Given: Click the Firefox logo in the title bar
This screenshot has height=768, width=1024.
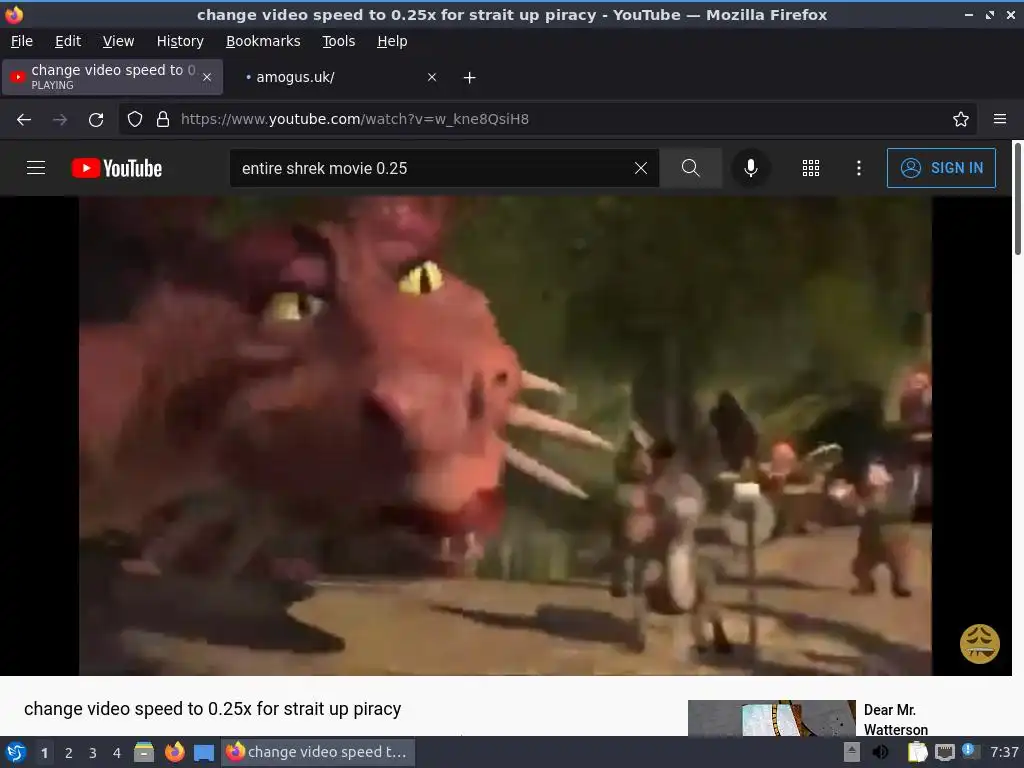Looking at the screenshot, I should (x=14, y=14).
